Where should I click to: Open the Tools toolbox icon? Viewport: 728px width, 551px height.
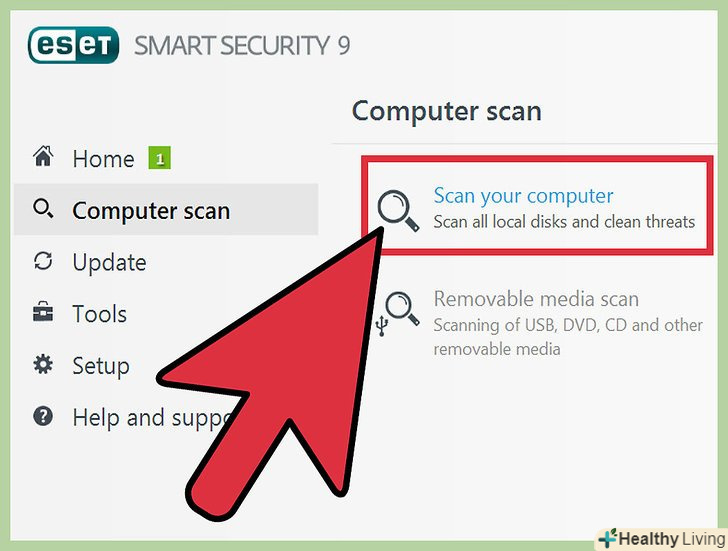pos(43,311)
